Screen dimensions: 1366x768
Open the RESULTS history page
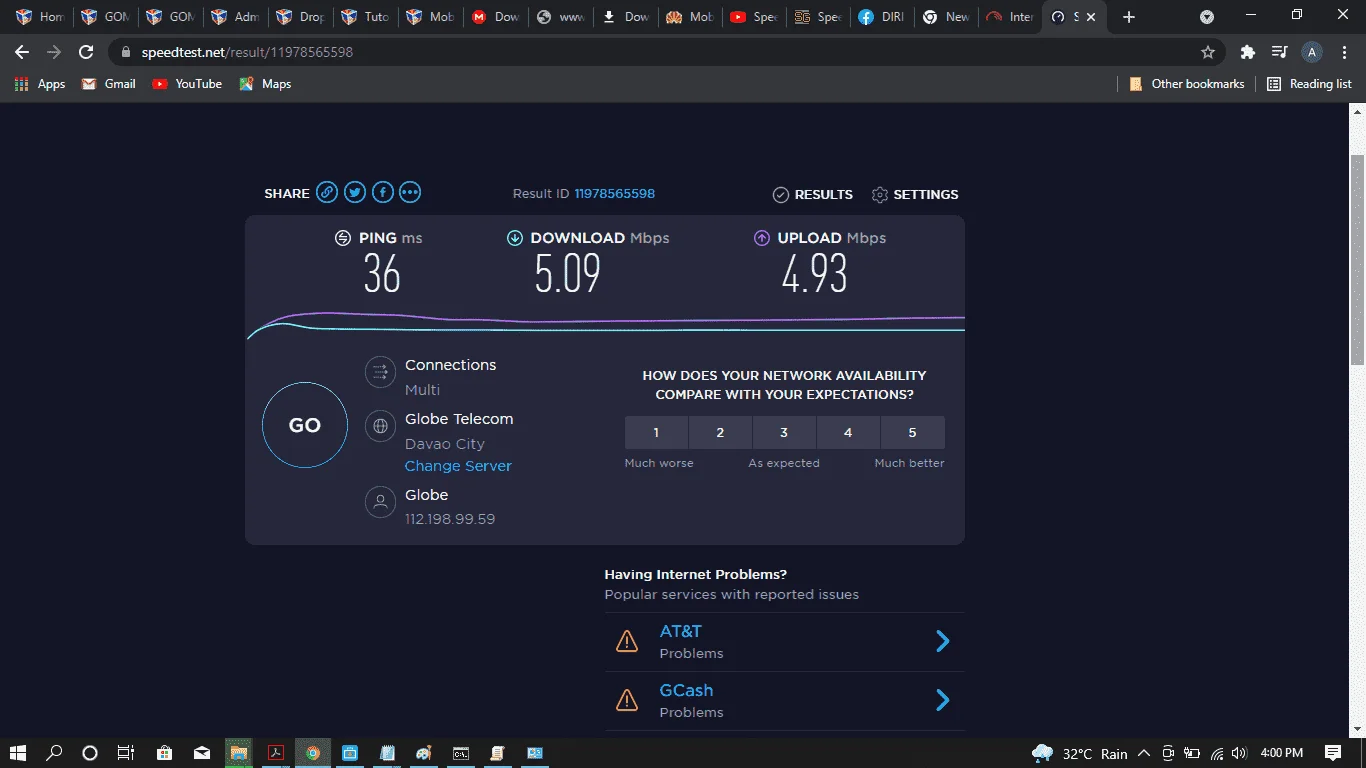tap(813, 194)
